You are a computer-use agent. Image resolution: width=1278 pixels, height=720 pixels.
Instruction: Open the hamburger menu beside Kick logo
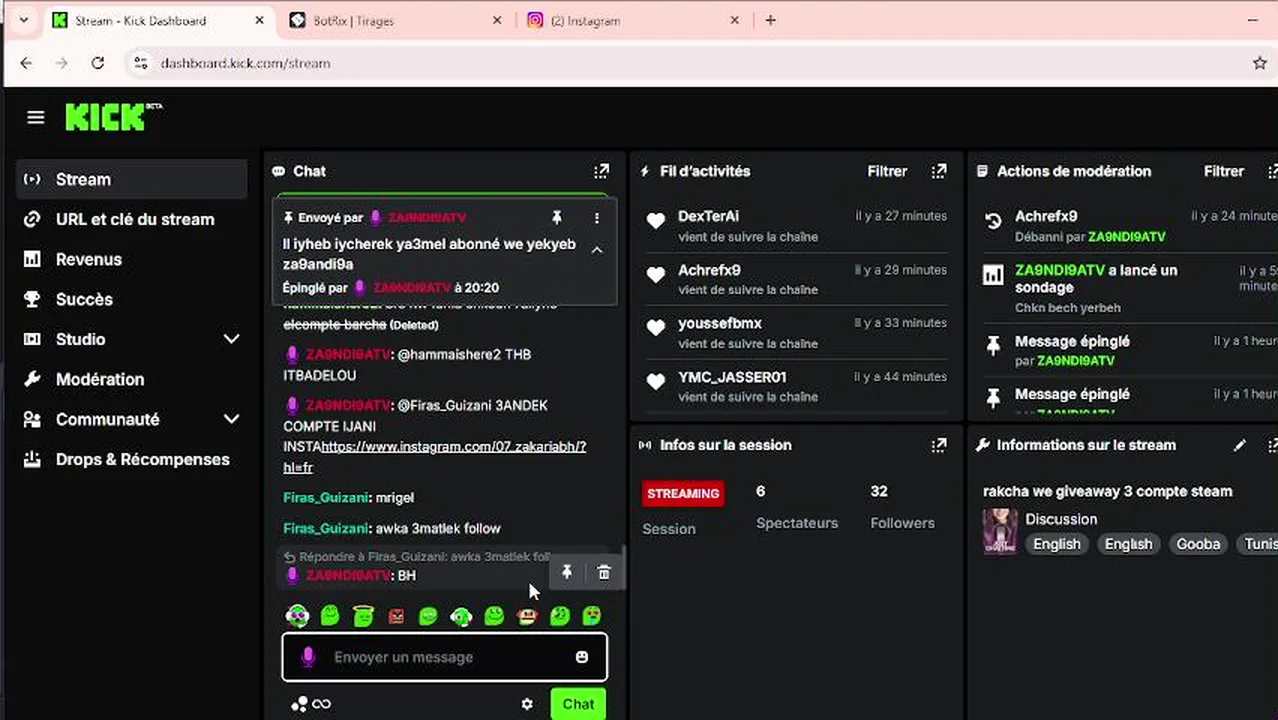(x=36, y=118)
